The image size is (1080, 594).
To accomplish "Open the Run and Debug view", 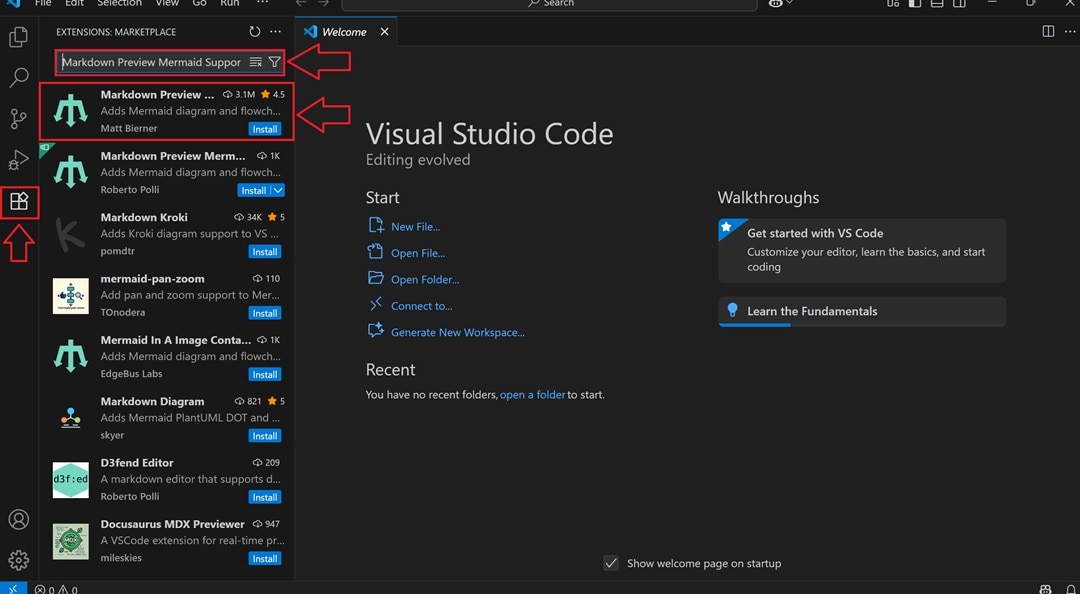I will (19, 159).
